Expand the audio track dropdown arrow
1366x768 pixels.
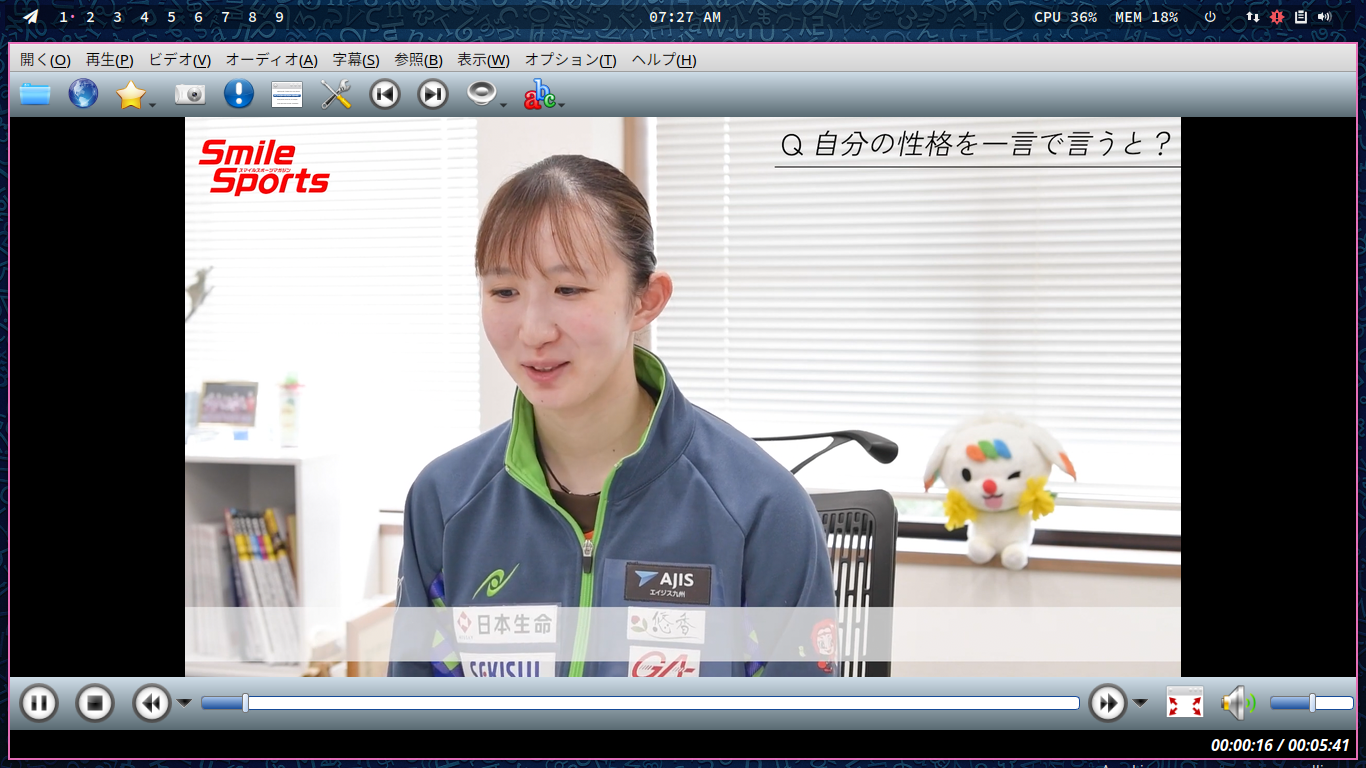coord(504,104)
